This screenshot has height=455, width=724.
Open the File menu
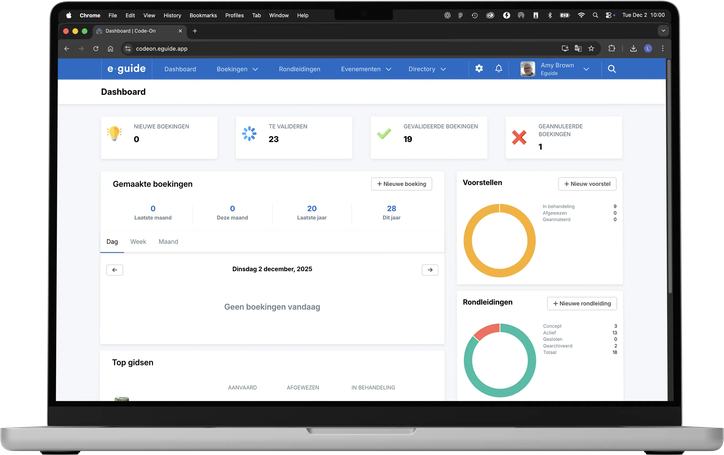[x=113, y=15]
